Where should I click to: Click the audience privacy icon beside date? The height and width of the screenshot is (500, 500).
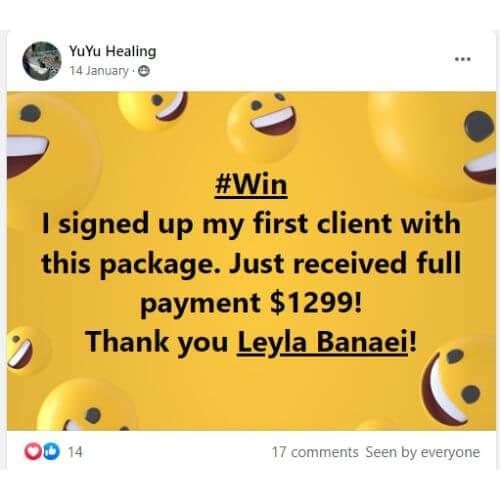point(144,71)
